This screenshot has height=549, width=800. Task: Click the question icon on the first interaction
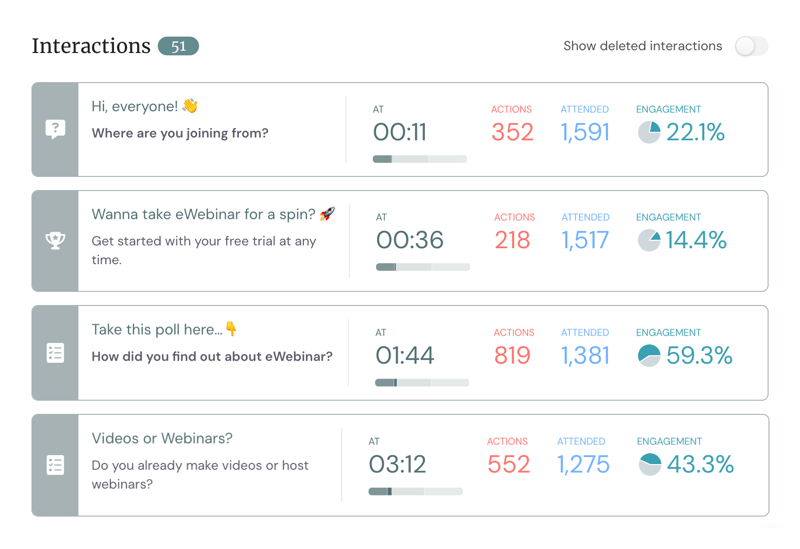(55, 130)
